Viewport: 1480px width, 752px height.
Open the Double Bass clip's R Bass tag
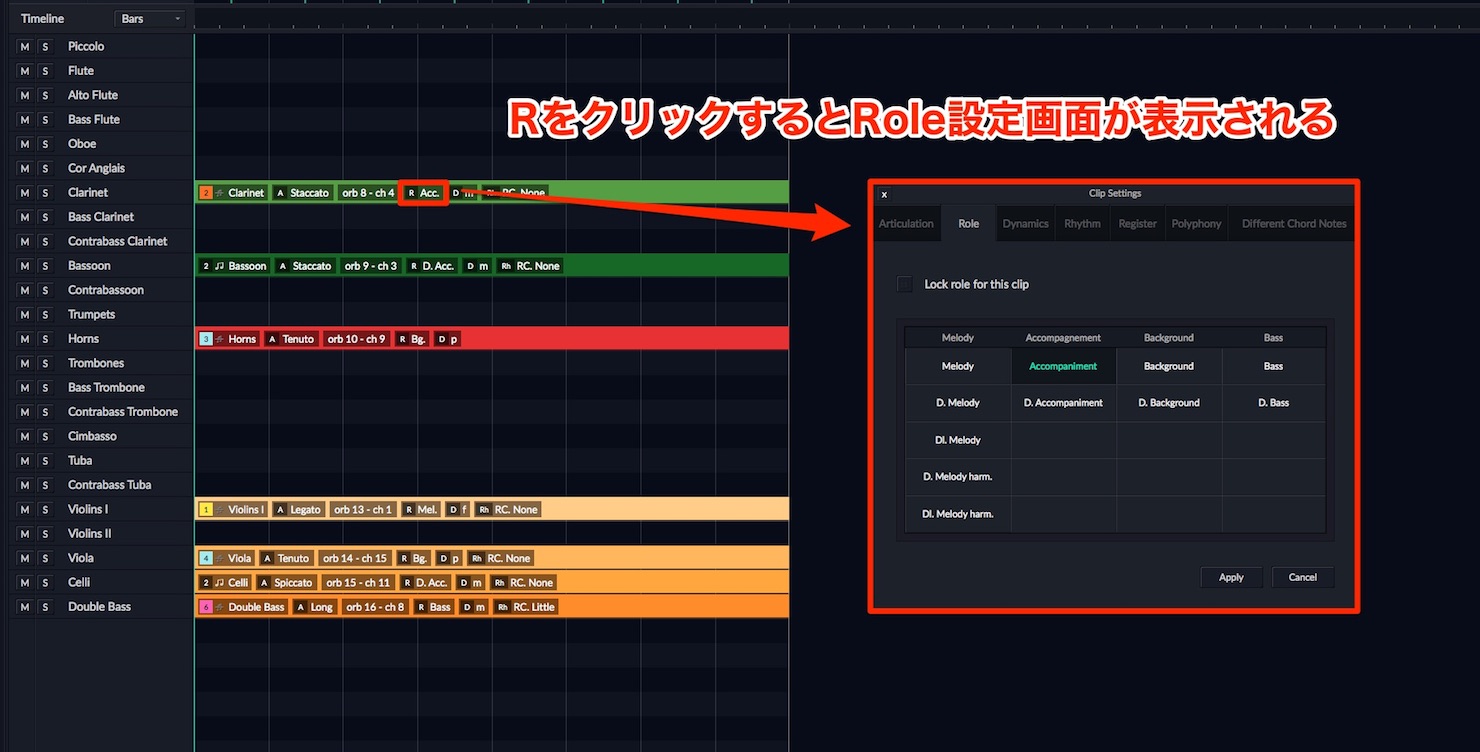tap(435, 607)
